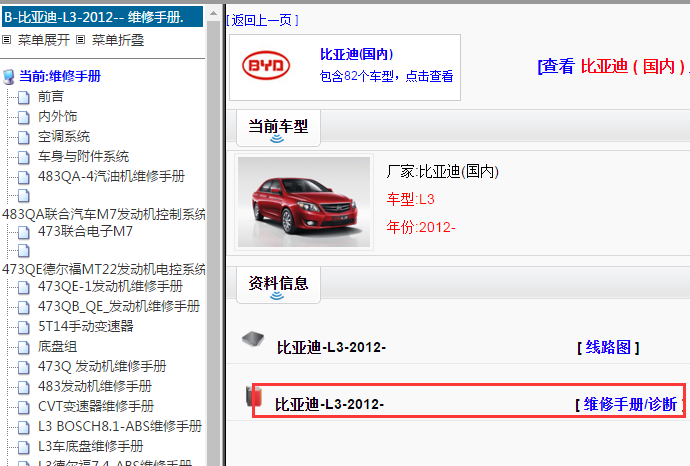This screenshot has width=690, height=466.
Task: Open CVT变速器维修手册
Action: [96, 406]
